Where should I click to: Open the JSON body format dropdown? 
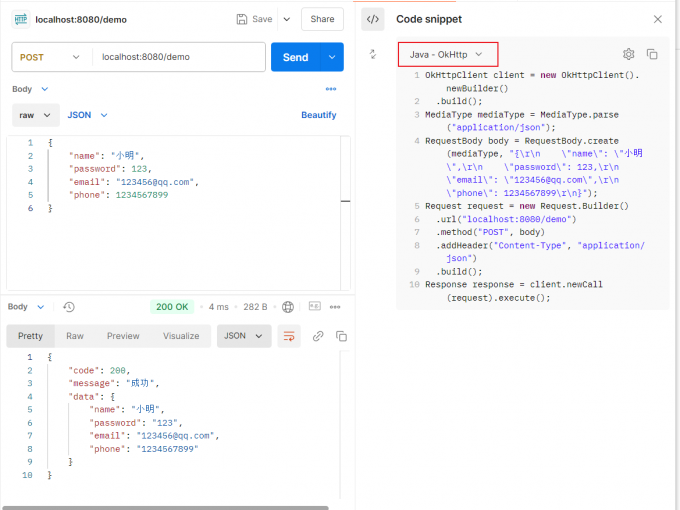click(87, 115)
